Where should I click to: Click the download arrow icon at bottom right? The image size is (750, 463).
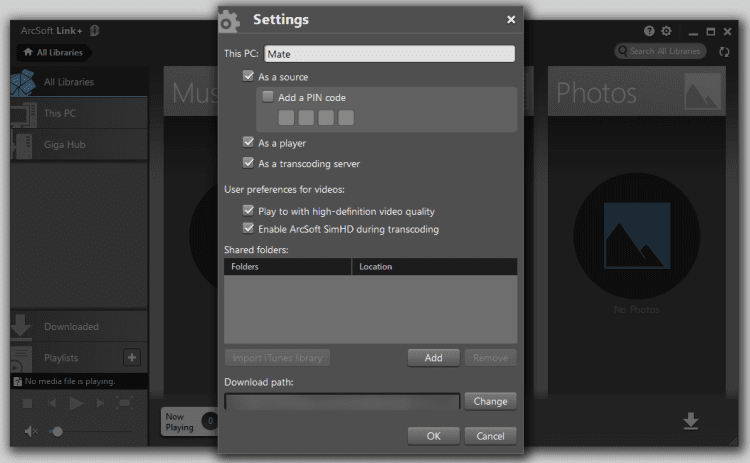click(691, 421)
